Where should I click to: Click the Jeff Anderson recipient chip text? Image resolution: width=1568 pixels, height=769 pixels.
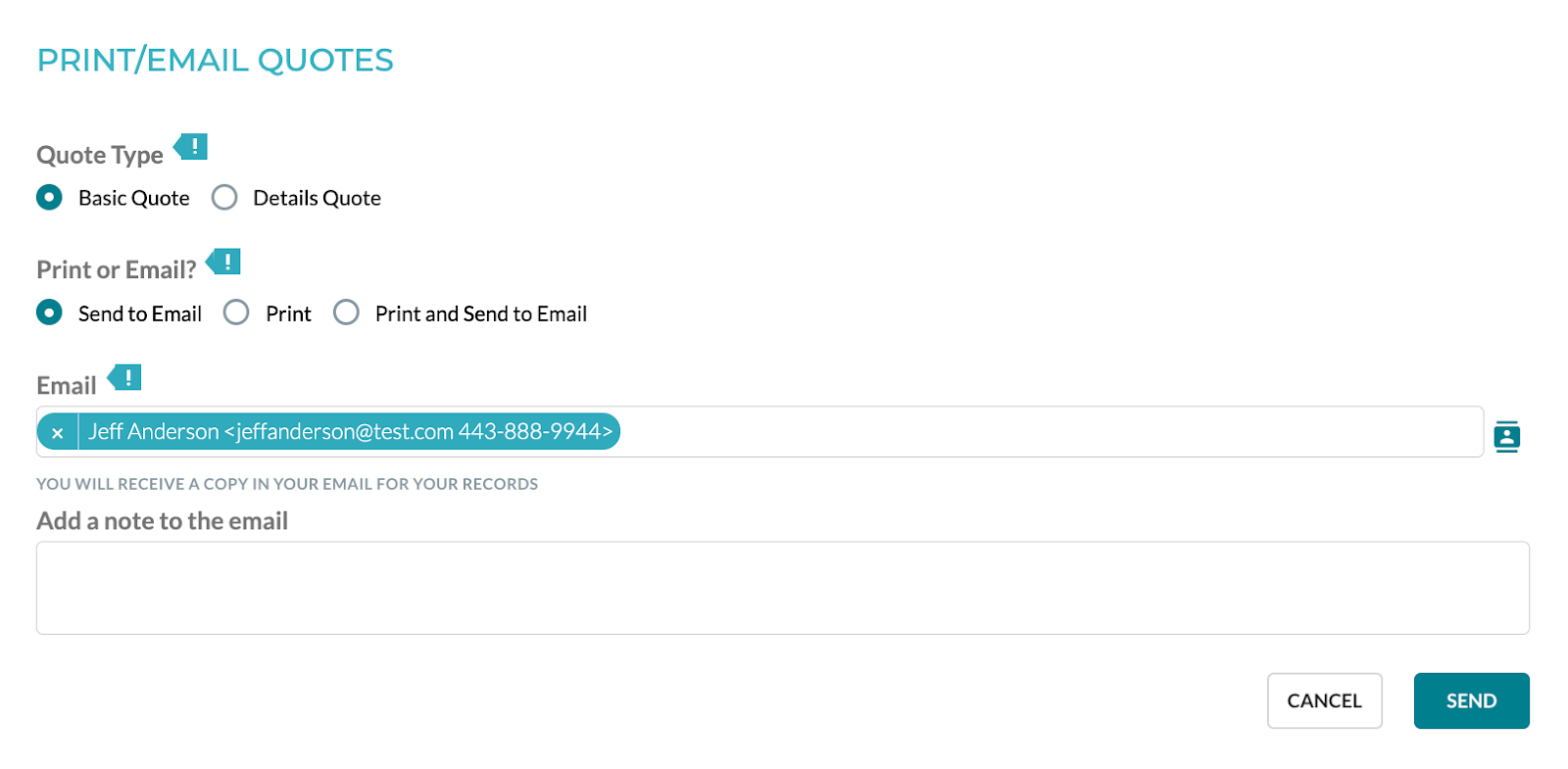coord(350,432)
